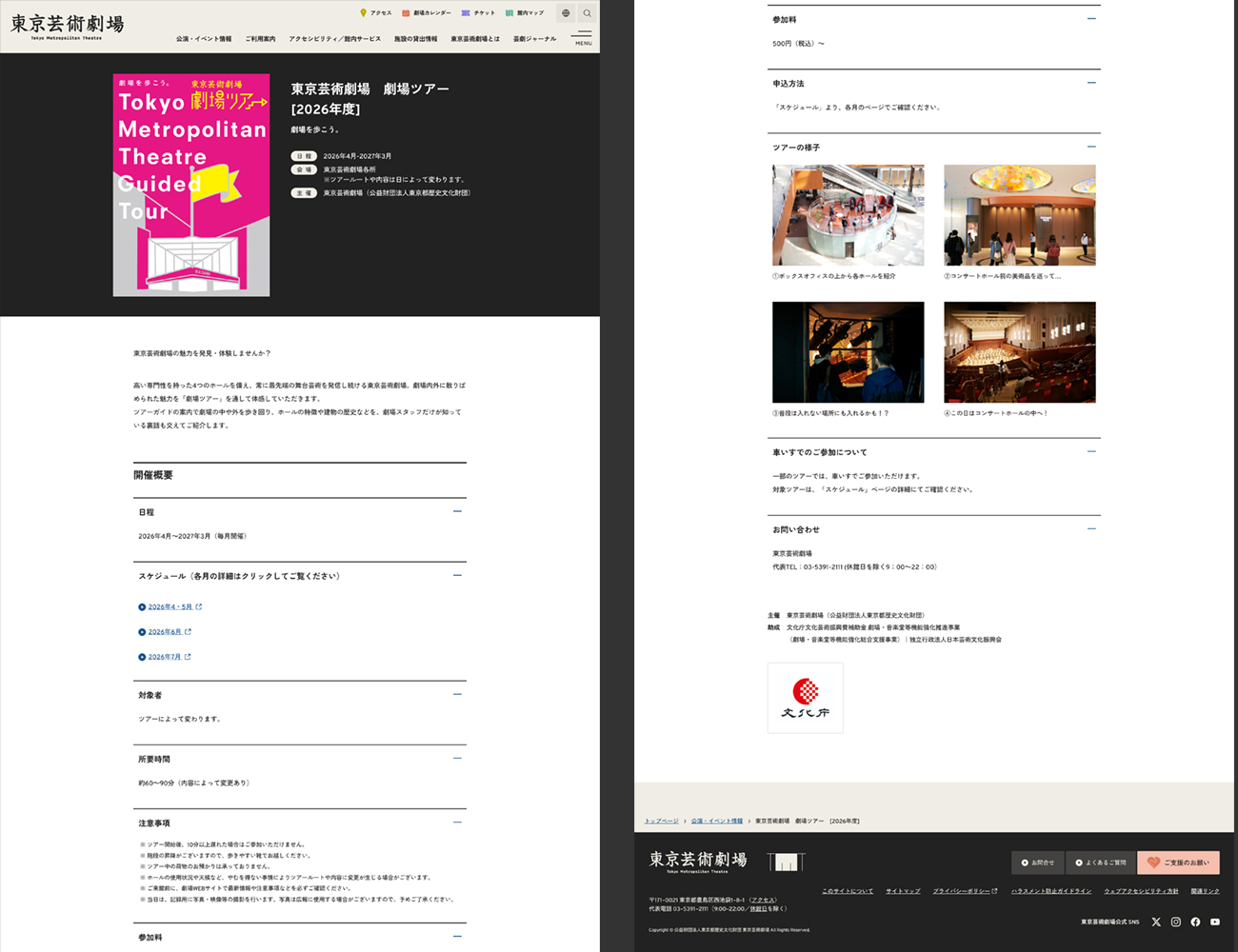The width and height of the screenshot is (1238, 952).
Task: Open 東京芸術劇場とは menu item
Action: pyautogui.click(x=475, y=39)
